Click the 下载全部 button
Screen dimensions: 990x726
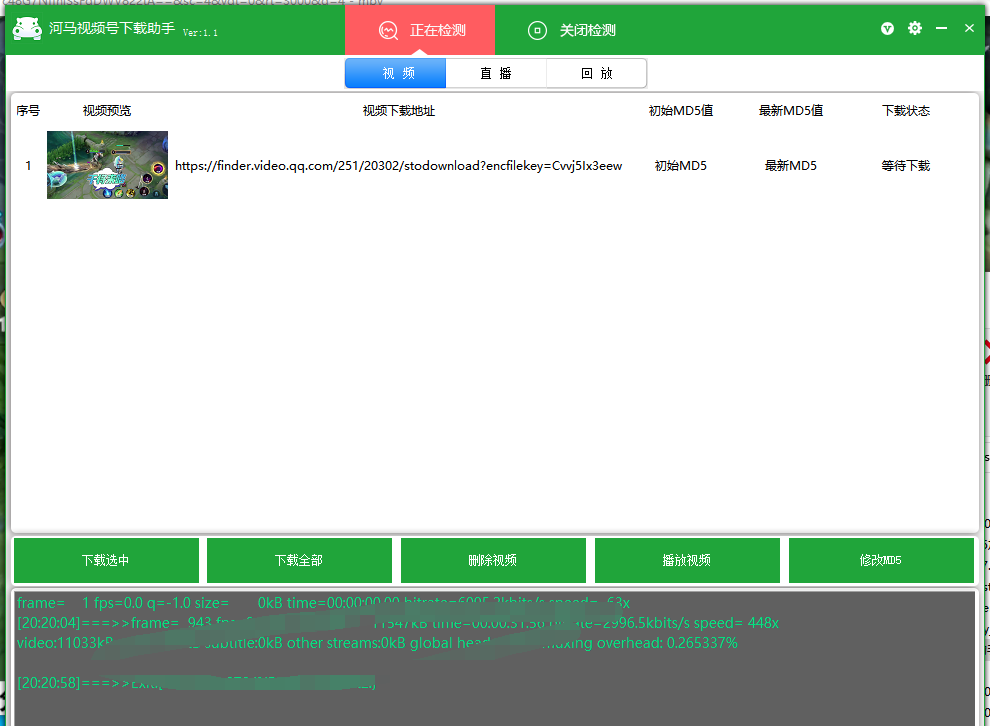point(299,560)
